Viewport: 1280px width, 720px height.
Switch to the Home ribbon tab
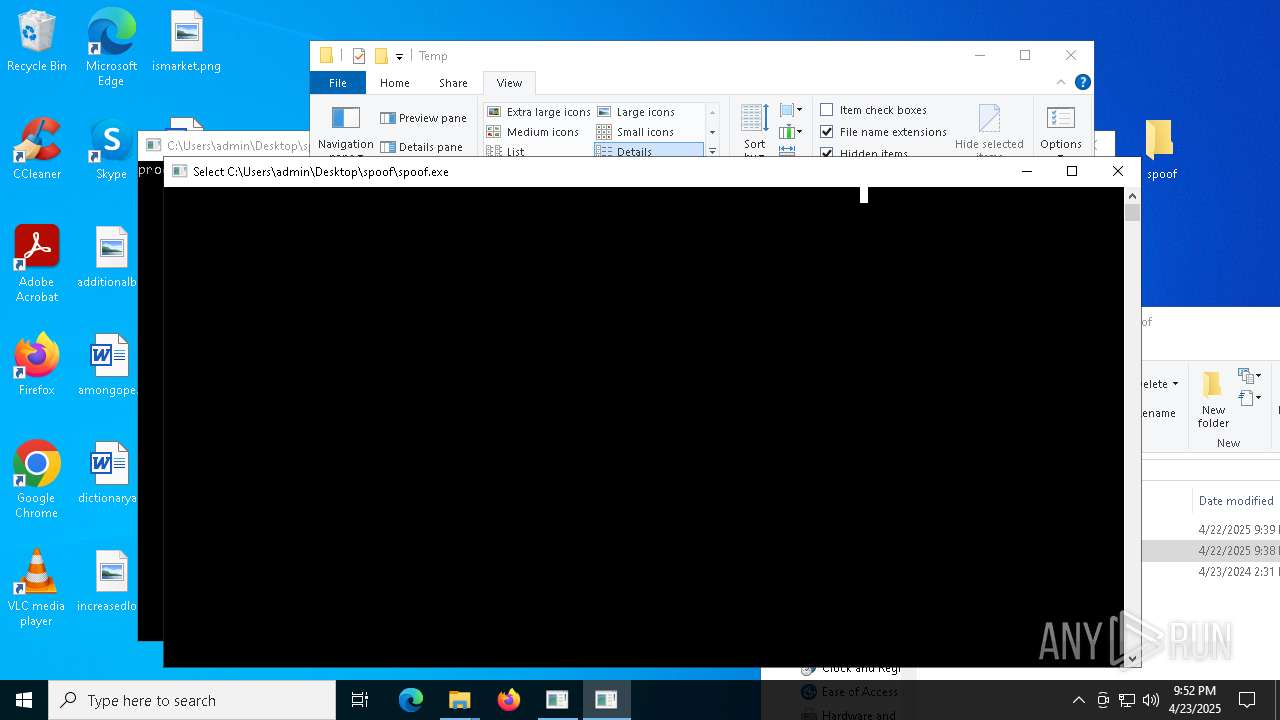click(x=394, y=83)
